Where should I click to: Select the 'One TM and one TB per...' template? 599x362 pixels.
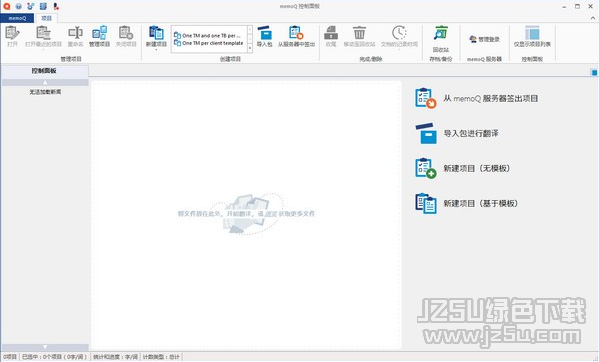[207, 36]
